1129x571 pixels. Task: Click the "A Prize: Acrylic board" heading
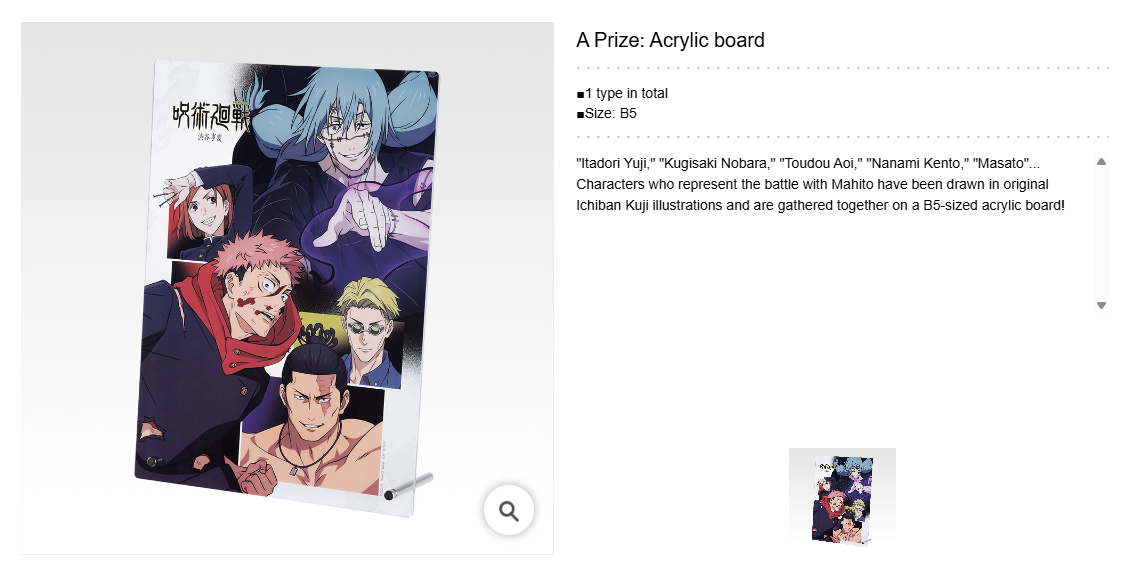coord(670,40)
